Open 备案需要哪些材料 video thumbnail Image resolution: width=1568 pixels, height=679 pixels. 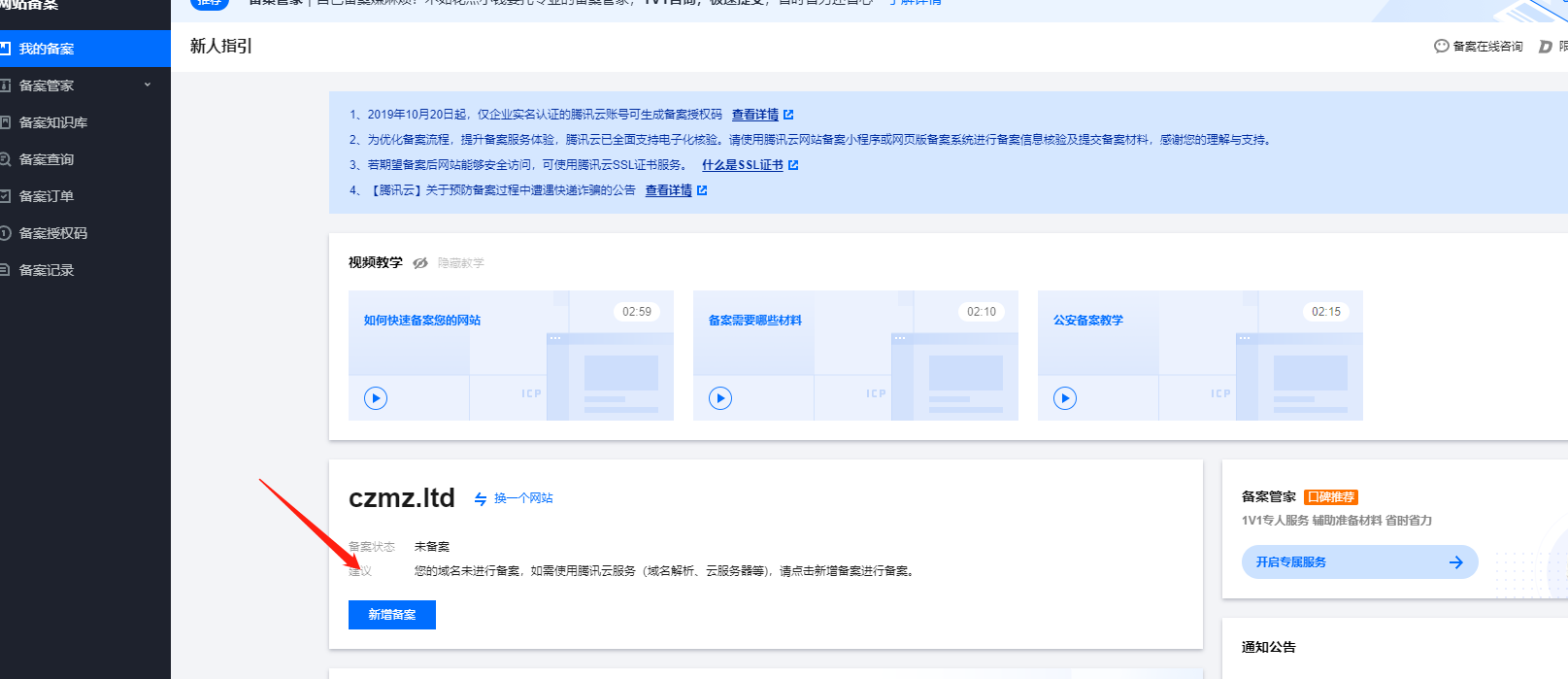tap(855, 356)
